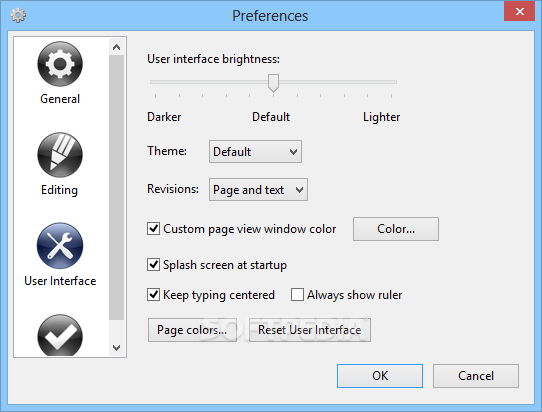Open the checkmark category icon
Image resolution: width=542 pixels, height=412 pixels.
[60, 335]
